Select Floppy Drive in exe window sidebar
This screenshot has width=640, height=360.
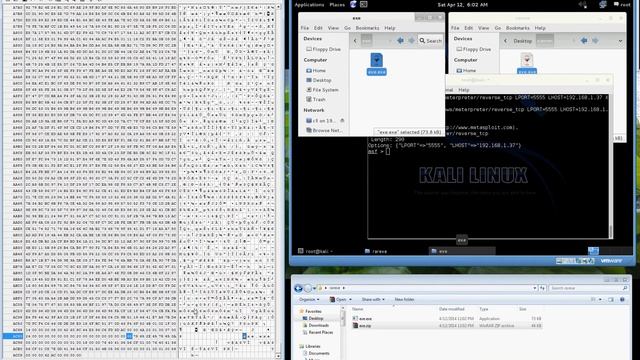tap(323, 49)
